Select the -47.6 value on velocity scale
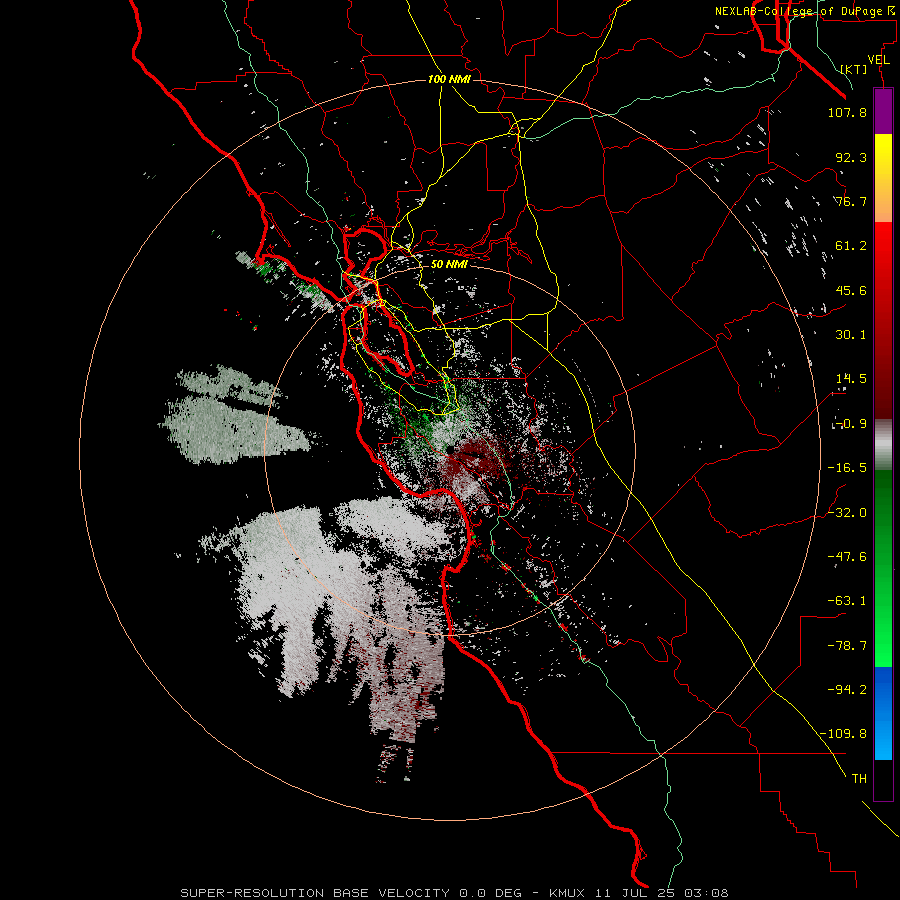900x900 pixels. click(x=847, y=557)
